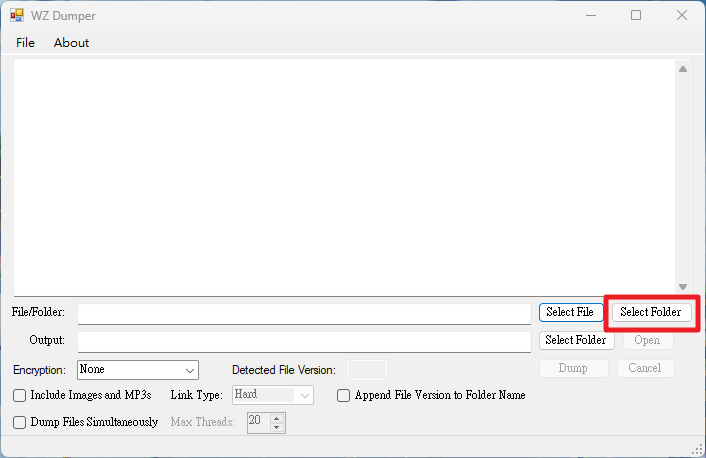The image size is (706, 458).
Task: Click the log area scroll down arrow
Action: (x=683, y=287)
